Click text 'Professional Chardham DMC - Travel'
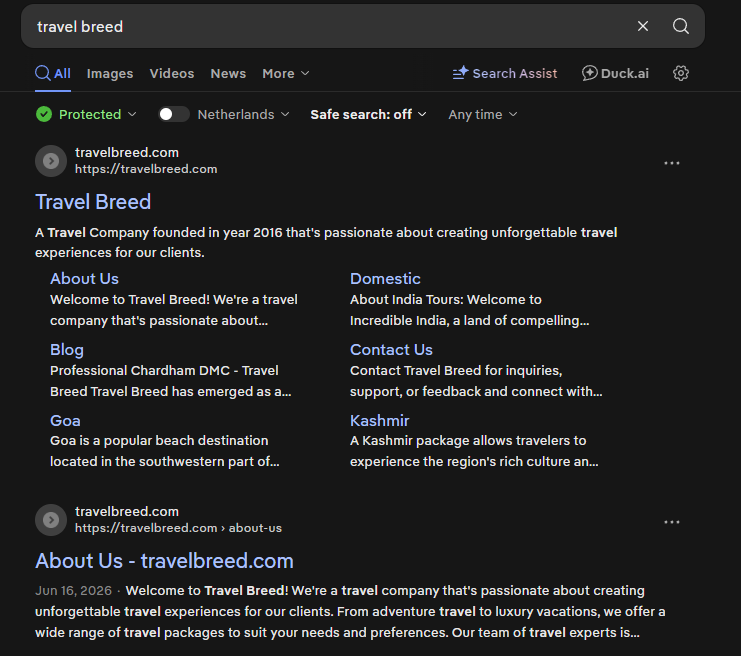 tap(164, 371)
